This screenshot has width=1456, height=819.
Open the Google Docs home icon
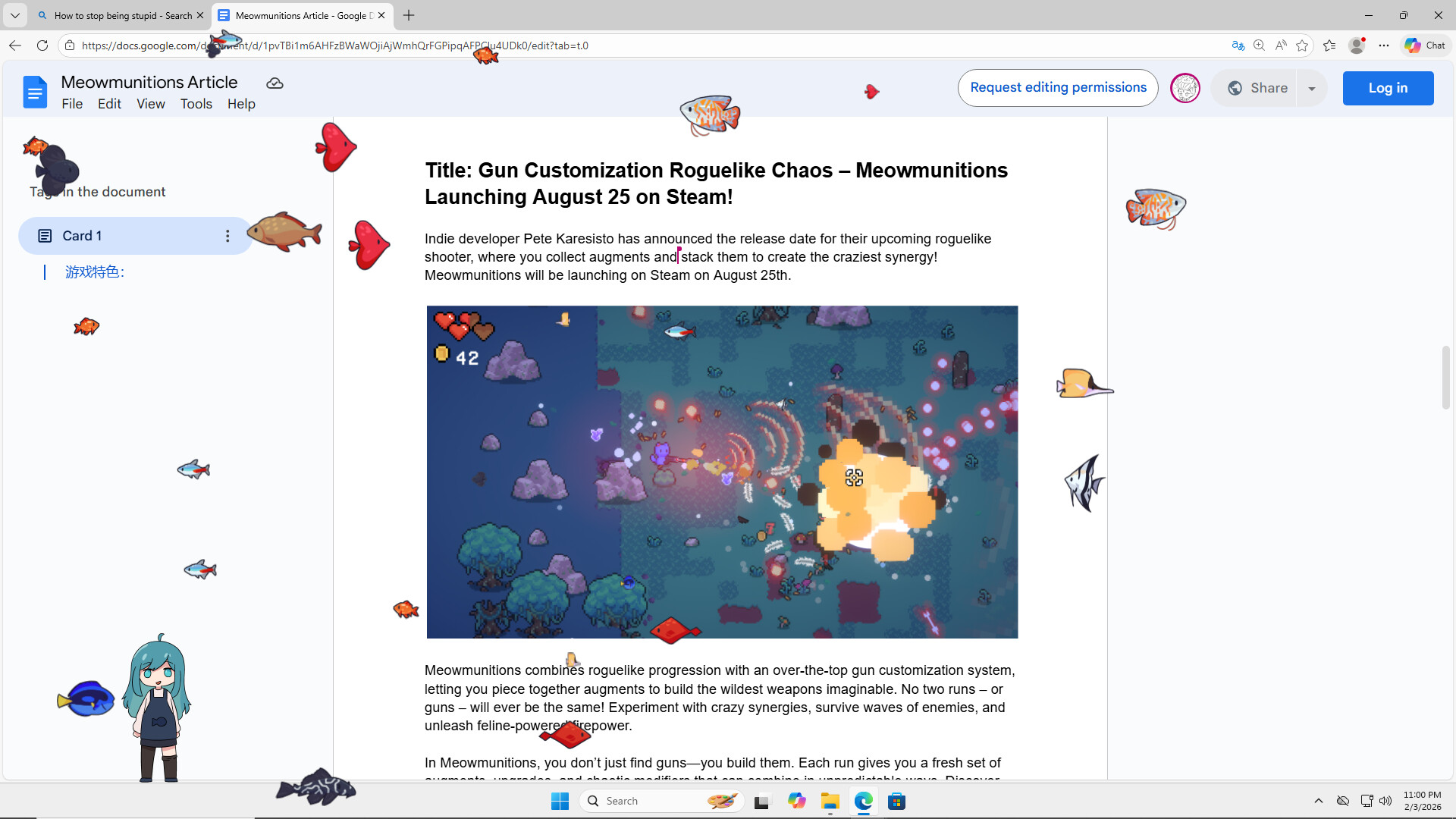pyautogui.click(x=35, y=91)
